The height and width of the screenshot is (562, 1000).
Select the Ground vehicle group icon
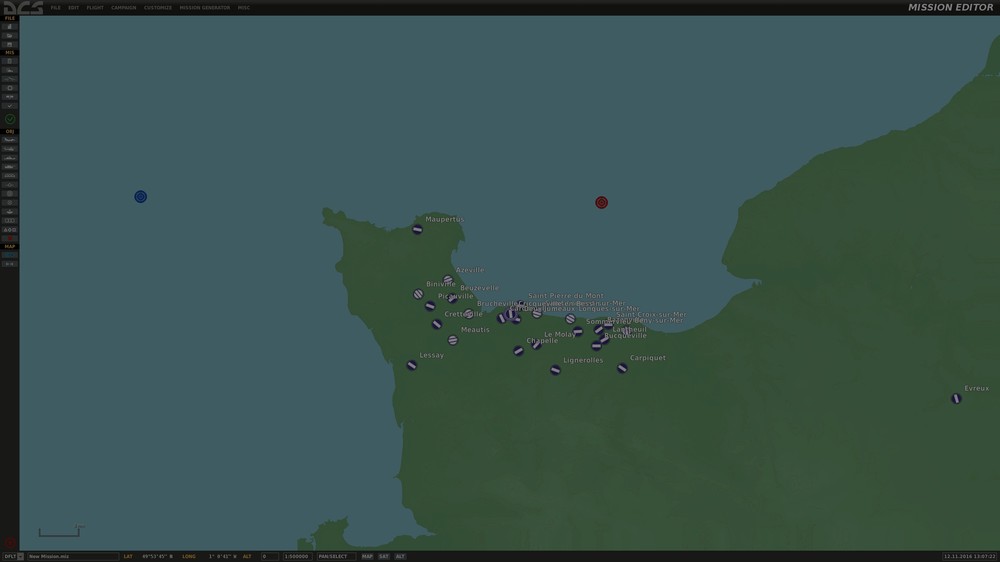pos(10,166)
